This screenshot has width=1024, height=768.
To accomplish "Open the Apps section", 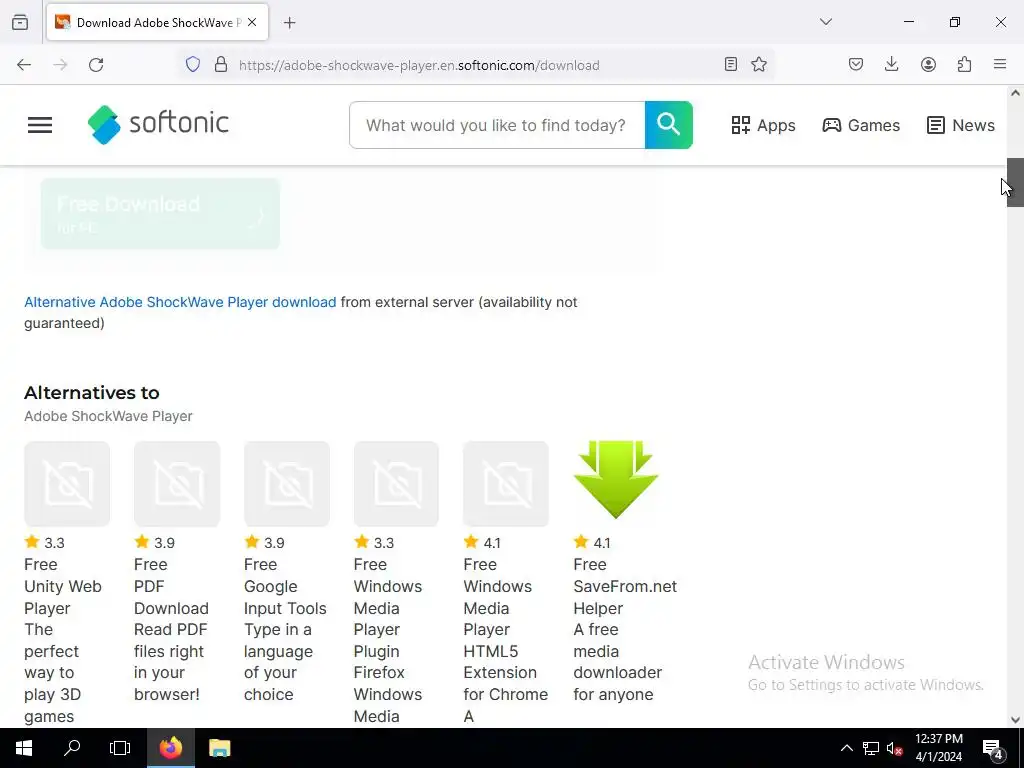I will click(763, 125).
